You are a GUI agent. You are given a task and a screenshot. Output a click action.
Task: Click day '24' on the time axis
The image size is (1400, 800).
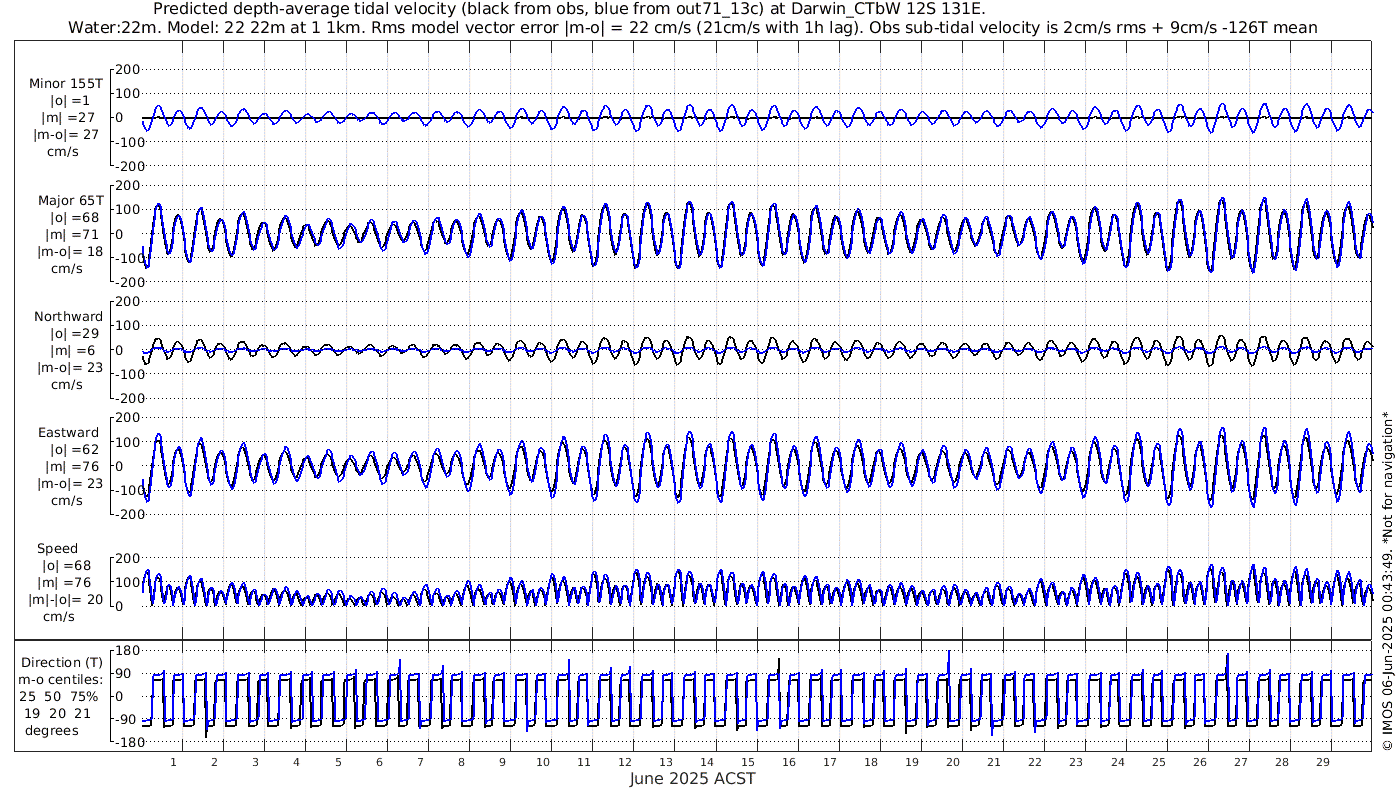click(1117, 762)
